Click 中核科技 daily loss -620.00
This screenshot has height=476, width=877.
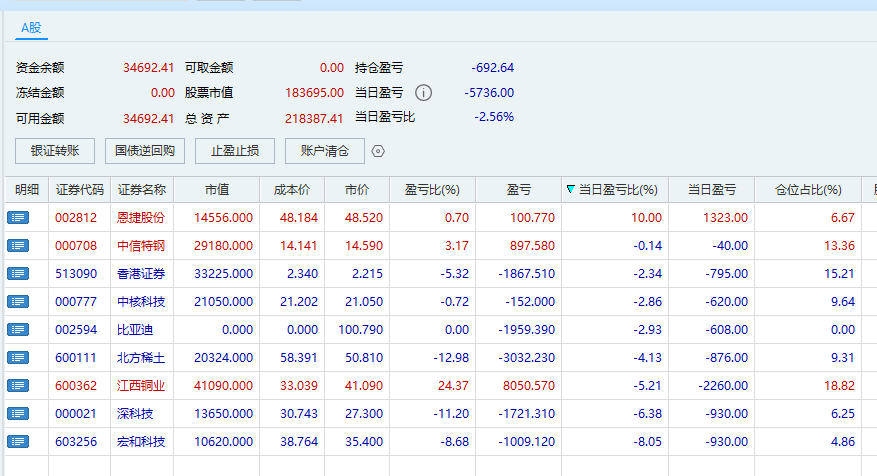727,301
